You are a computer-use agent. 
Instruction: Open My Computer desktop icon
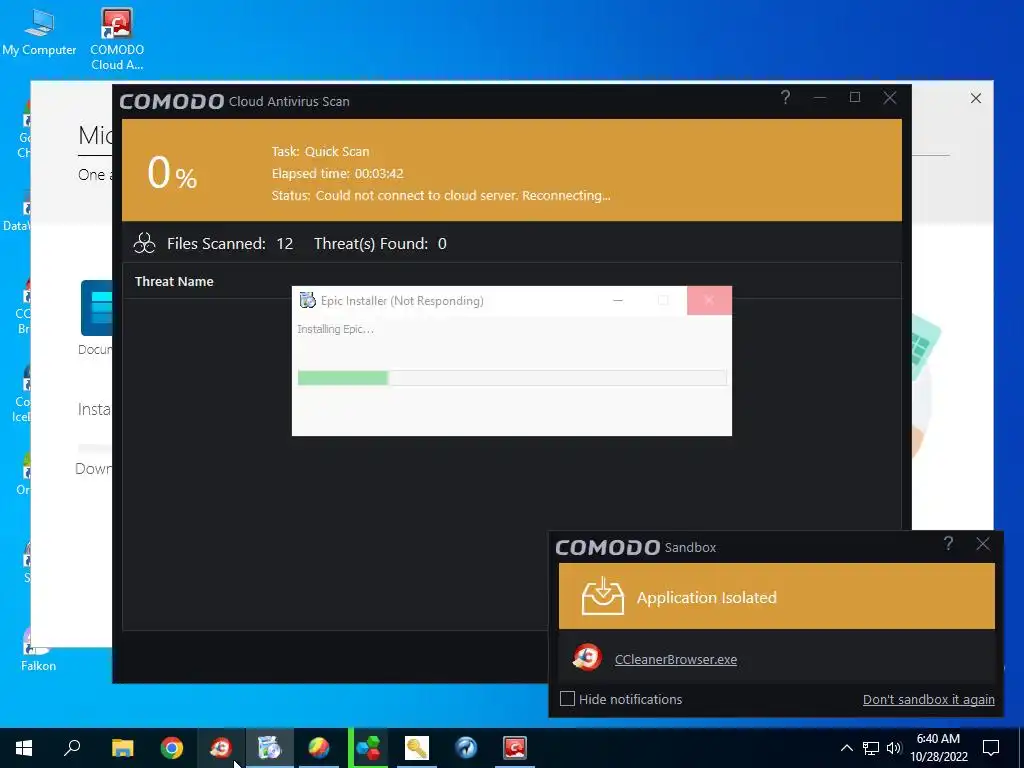[x=39, y=31]
